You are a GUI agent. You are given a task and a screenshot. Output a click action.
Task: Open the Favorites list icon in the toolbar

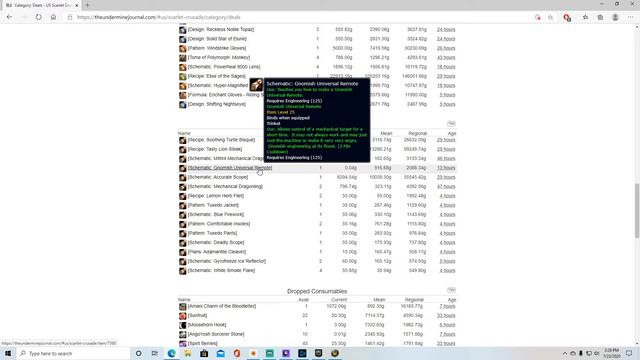coord(585,17)
